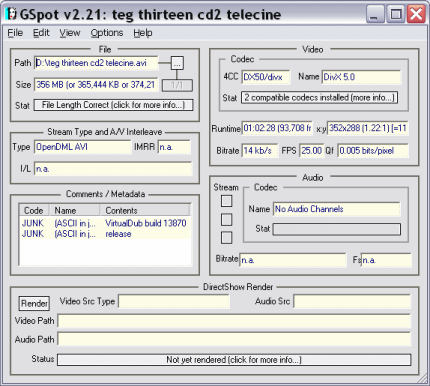This screenshot has height=386, width=430.
Task: Click audio Name field 'No Audio Channels'
Action: click(x=337, y=209)
